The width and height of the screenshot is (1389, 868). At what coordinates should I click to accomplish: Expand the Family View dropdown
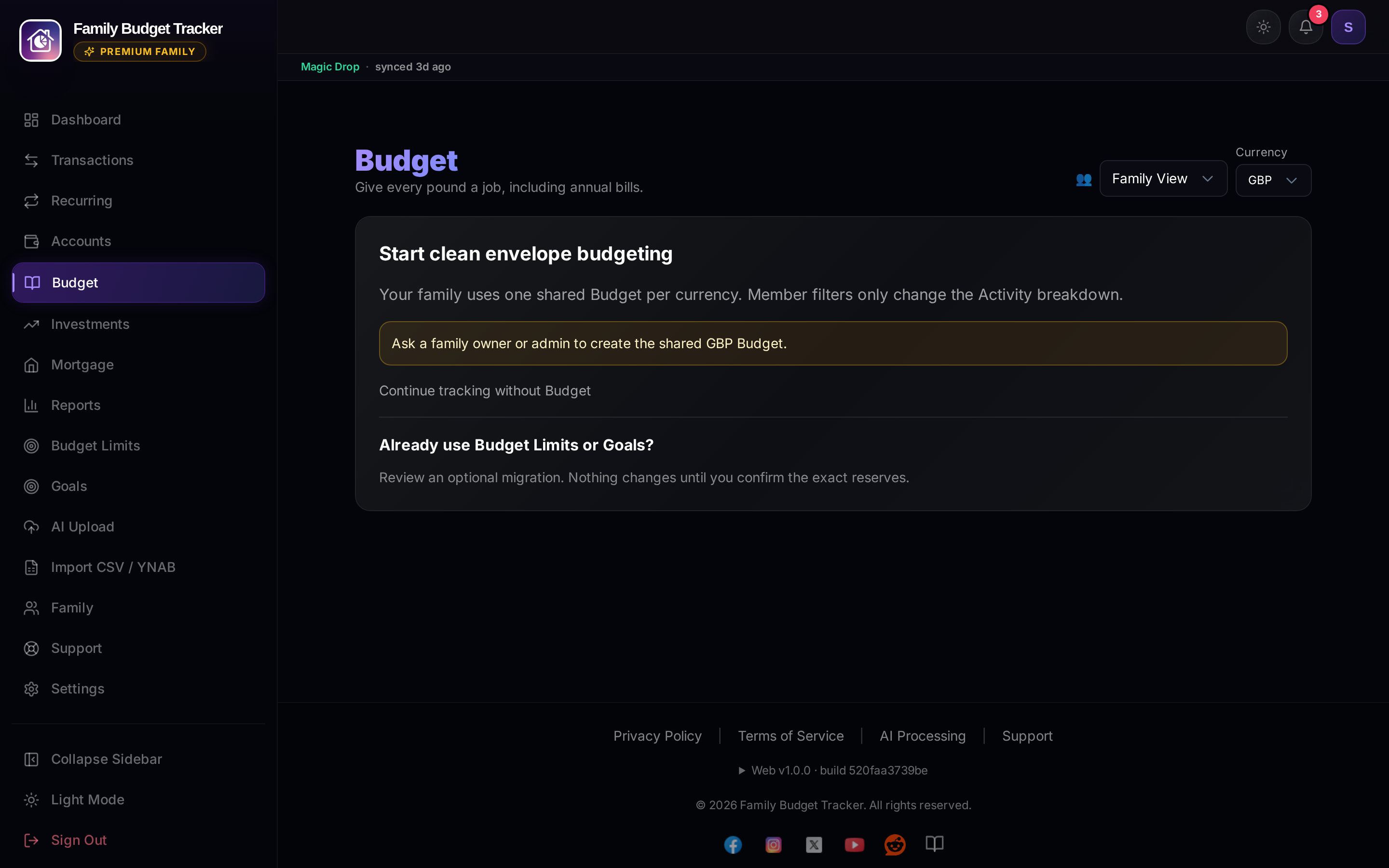pos(1163,178)
